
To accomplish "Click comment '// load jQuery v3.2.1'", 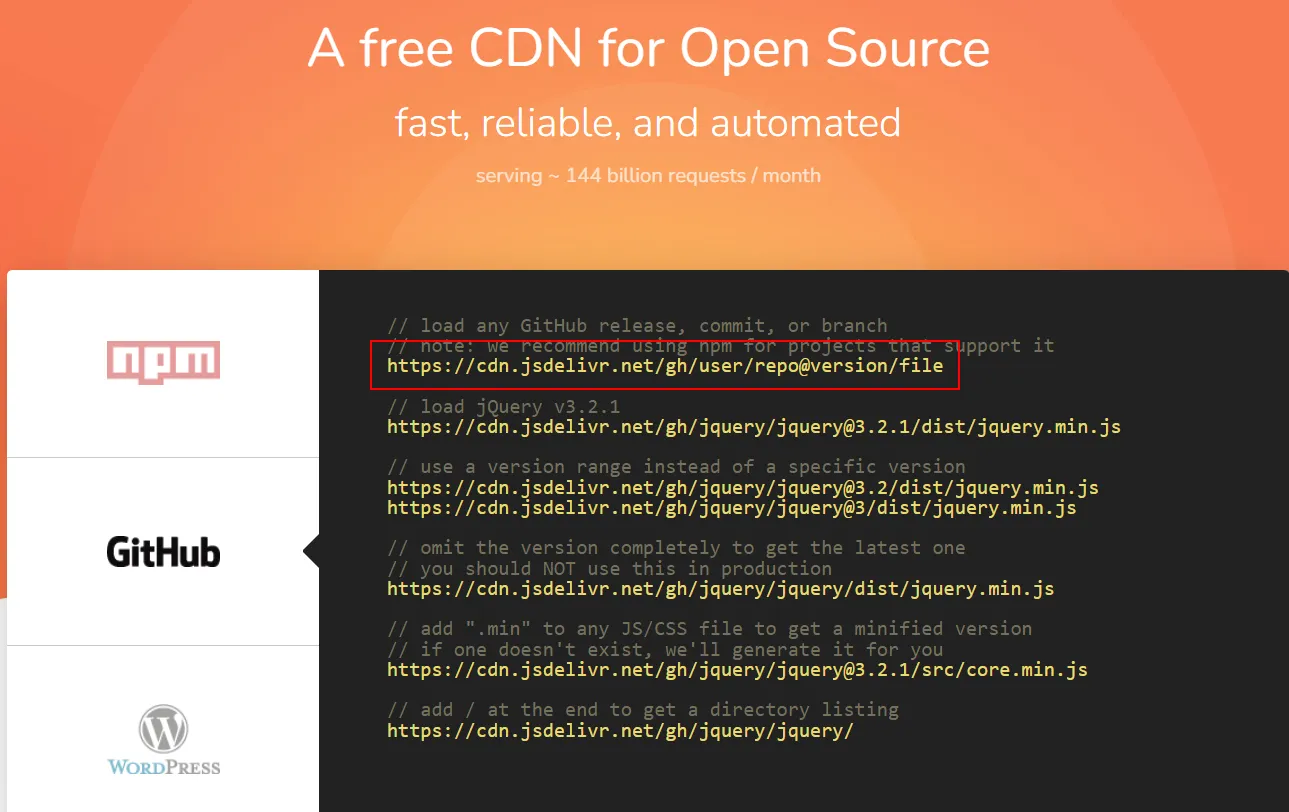I will (x=504, y=406).
